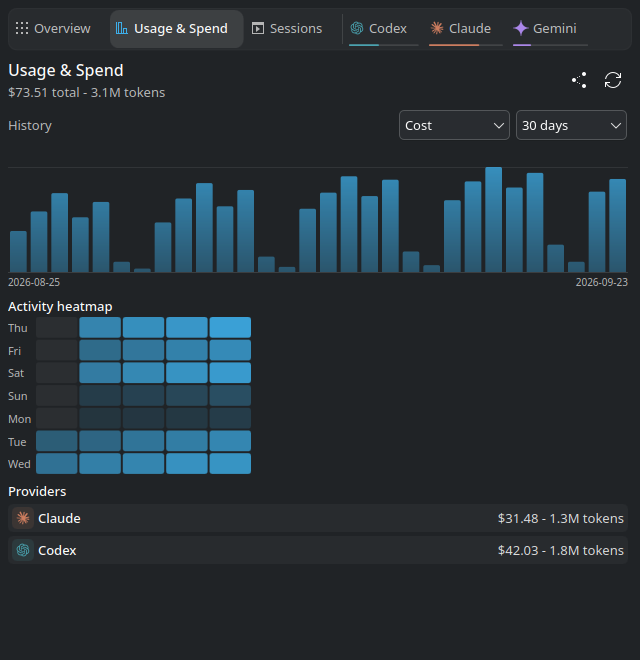Click the Codex logo icon in Providers
This screenshot has height=660, width=640.
pos(23,550)
